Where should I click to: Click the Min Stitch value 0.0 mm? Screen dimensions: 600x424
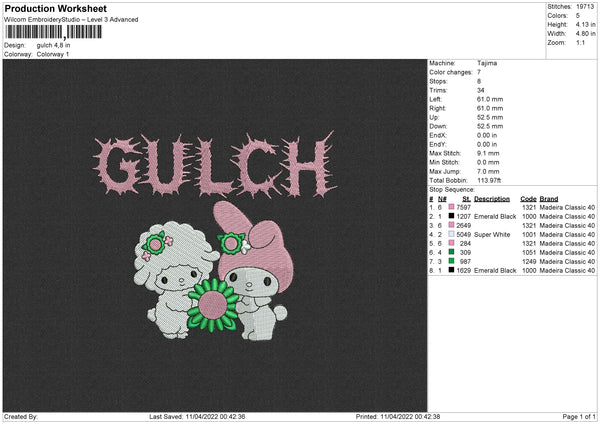(x=488, y=162)
